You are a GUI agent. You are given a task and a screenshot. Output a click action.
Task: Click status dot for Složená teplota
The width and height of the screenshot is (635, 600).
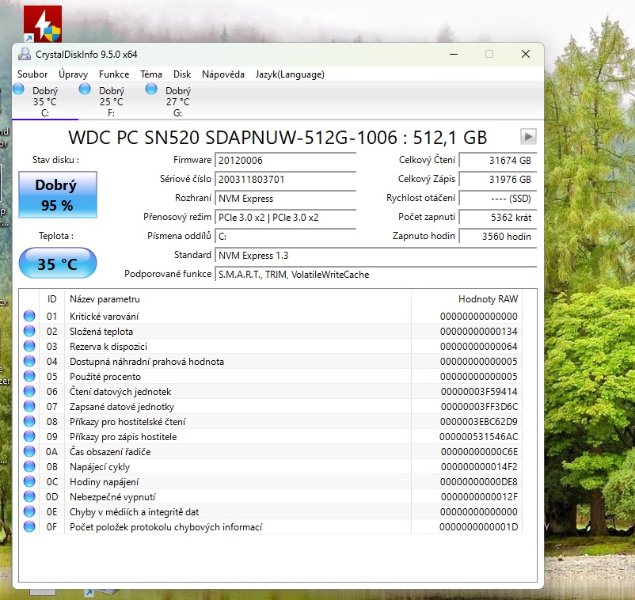[x=29, y=331]
